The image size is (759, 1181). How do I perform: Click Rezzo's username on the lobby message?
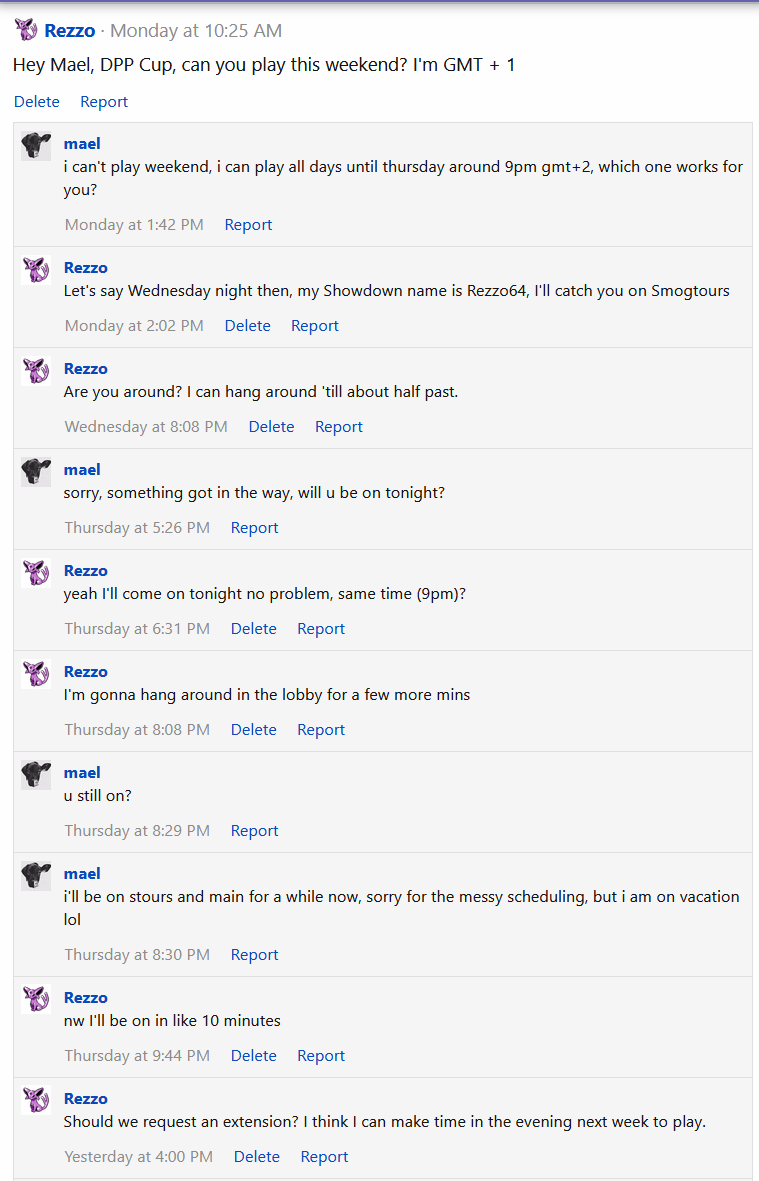[85, 671]
